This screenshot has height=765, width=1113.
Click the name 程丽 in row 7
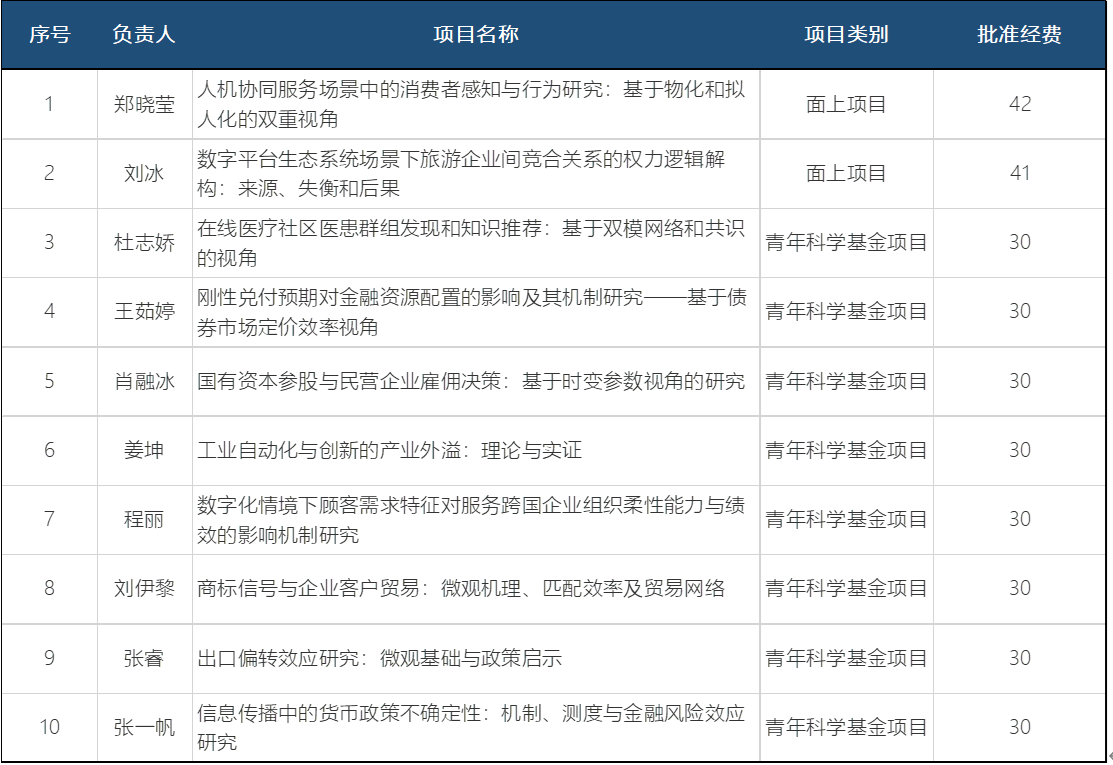[144, 519]
